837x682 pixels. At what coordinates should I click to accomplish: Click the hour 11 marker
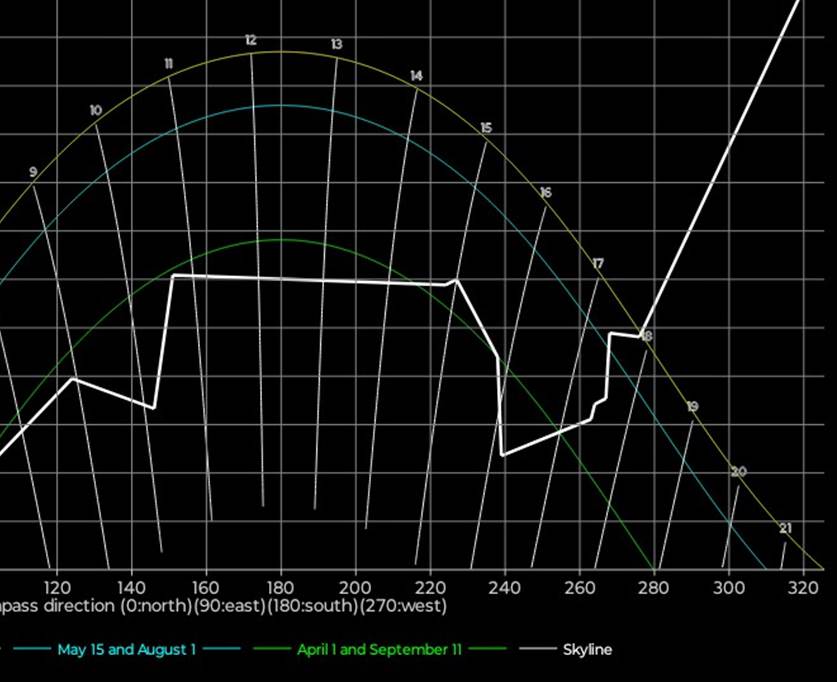[x=168, y=64]
